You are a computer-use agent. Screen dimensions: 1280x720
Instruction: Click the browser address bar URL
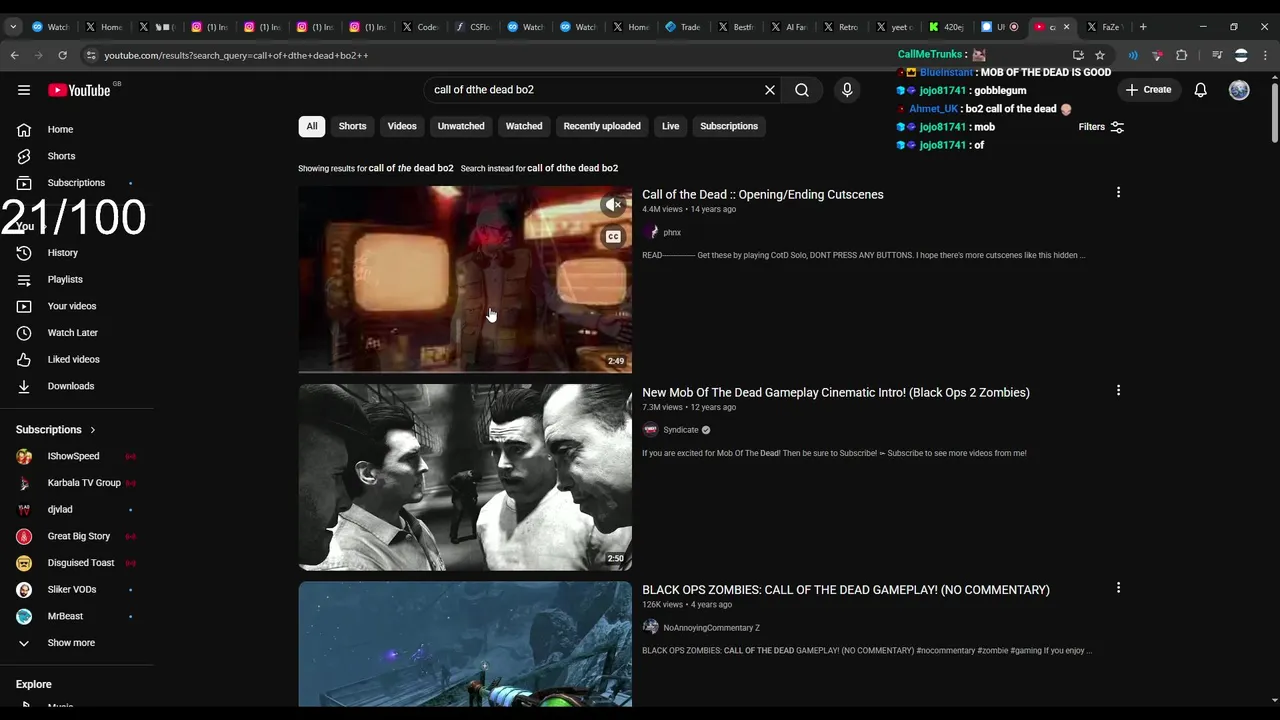click(x=236, y=55)
